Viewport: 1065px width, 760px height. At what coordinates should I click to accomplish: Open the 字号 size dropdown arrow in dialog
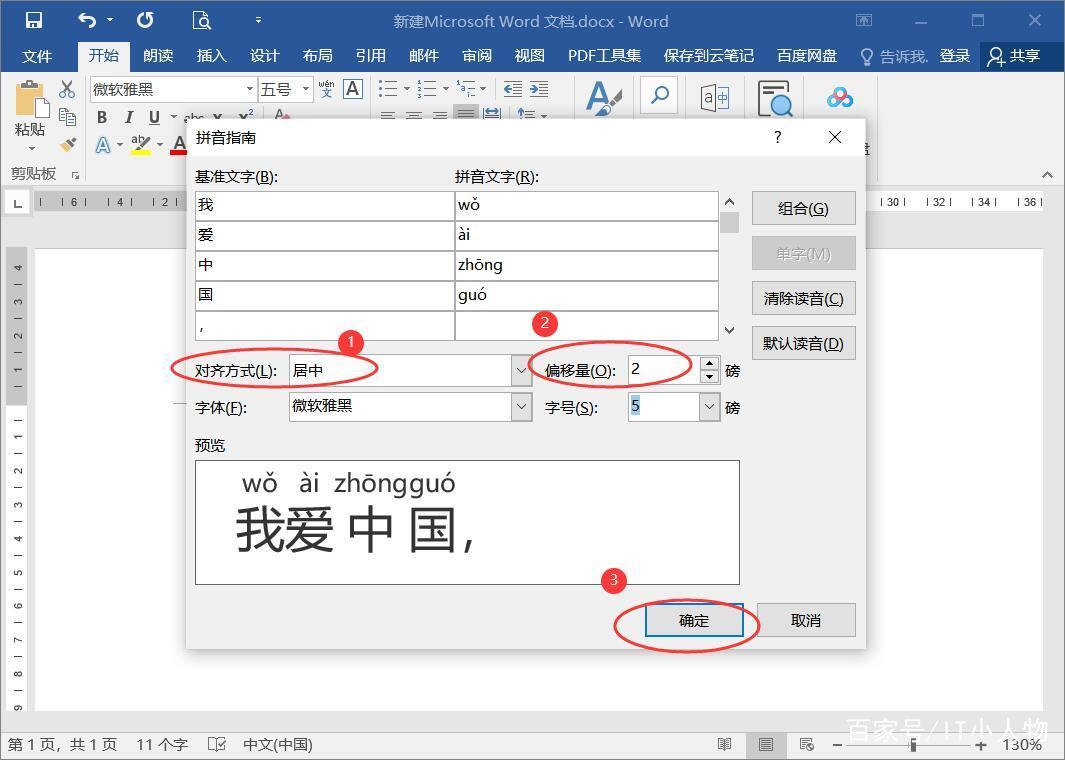[x=709, y=407]
